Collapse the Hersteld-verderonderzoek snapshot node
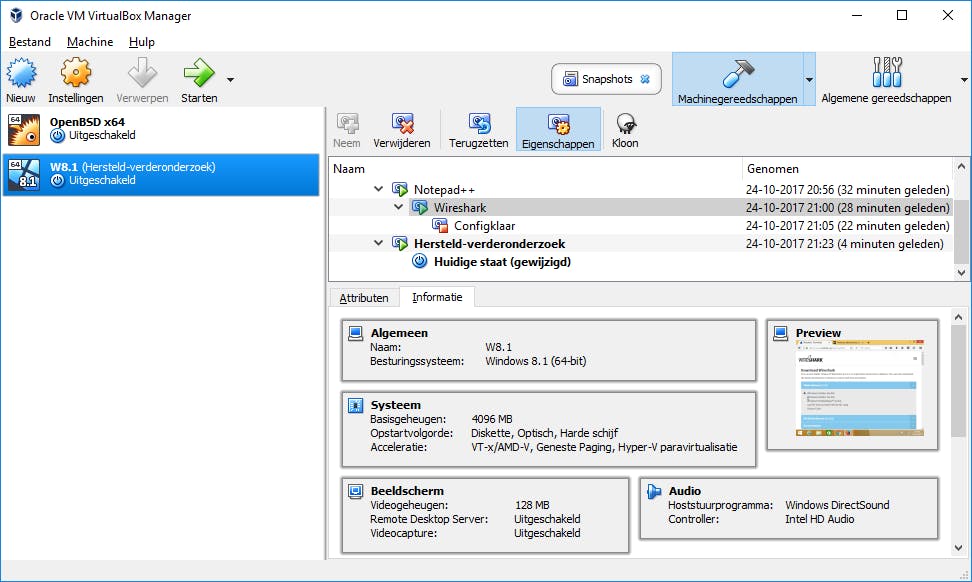Screen dimensions: 972x582 pos(378,243)
